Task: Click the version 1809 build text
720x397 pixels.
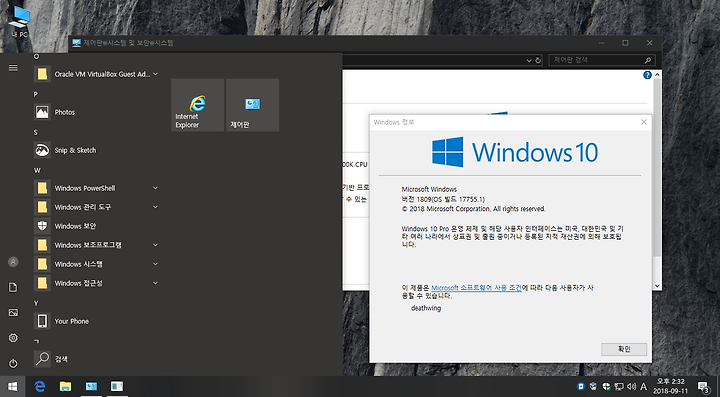Action: [x=443, y=199]
